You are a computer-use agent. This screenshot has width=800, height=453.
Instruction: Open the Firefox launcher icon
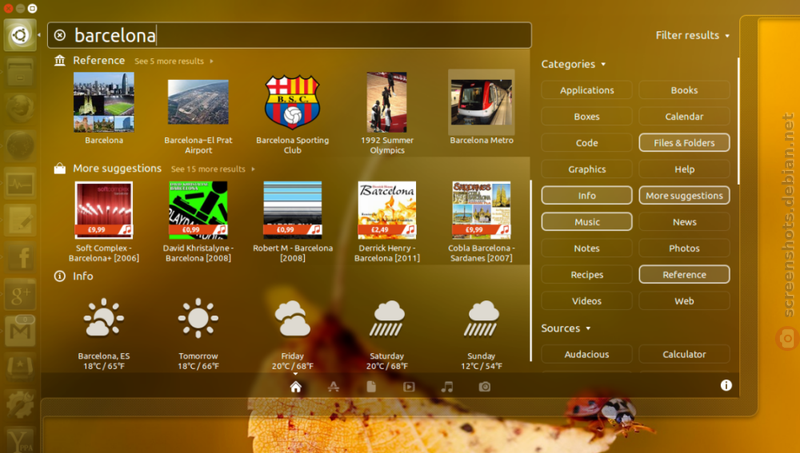20,109
